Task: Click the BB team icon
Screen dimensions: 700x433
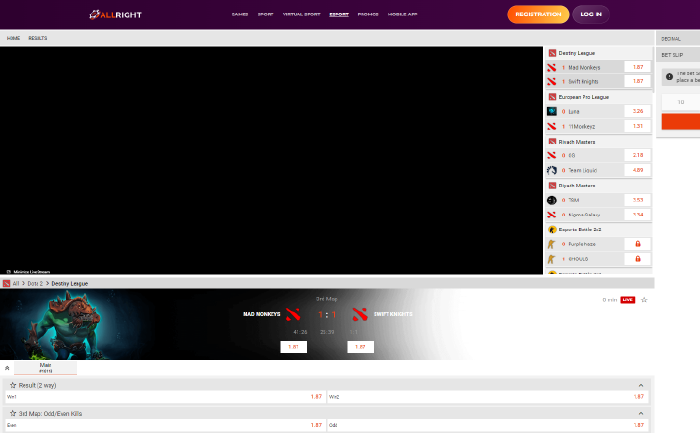Action: [552, 155]
